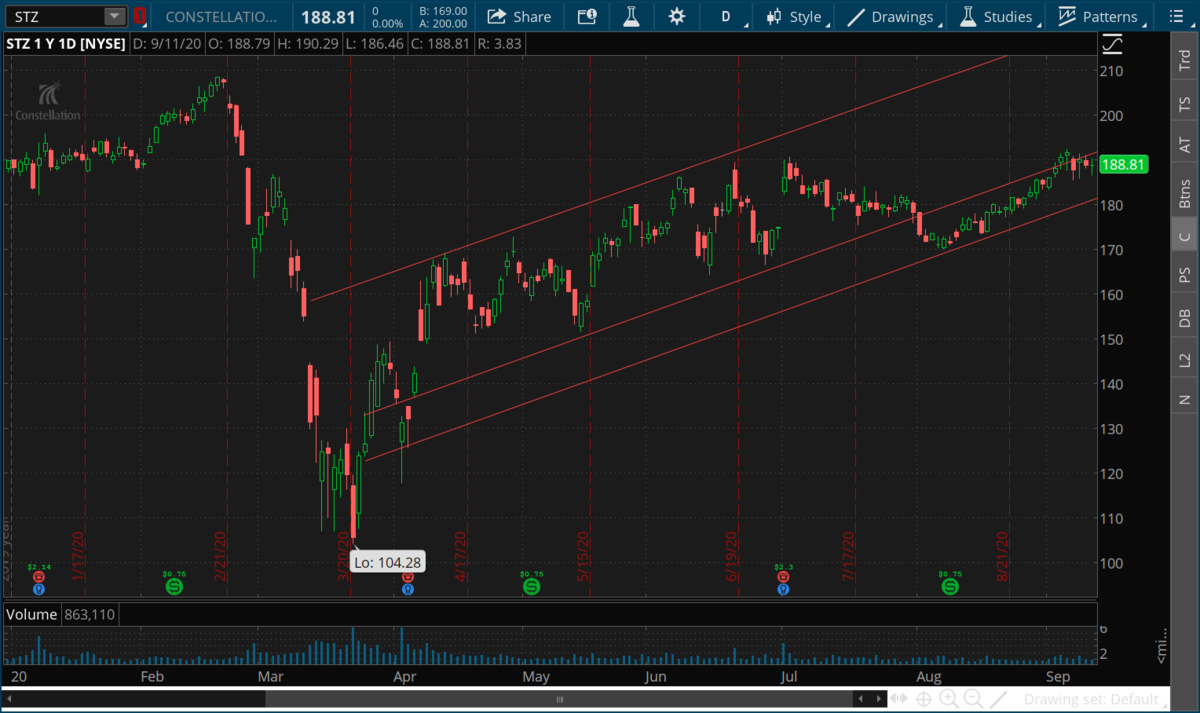The height and width of the screenshot is (713, 1200).
Task: Expand the STZ symbol dropdown arrow
Action: [114, 17]
